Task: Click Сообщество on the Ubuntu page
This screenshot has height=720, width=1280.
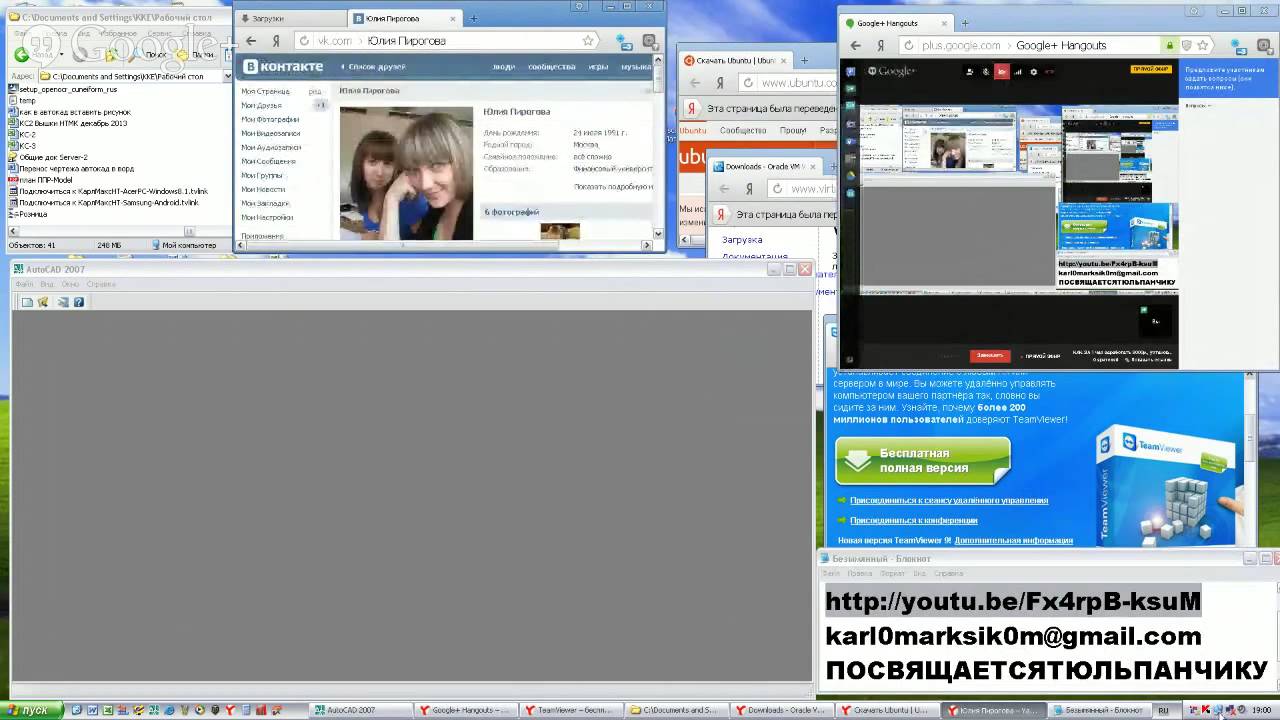Action: coord(743,130)
